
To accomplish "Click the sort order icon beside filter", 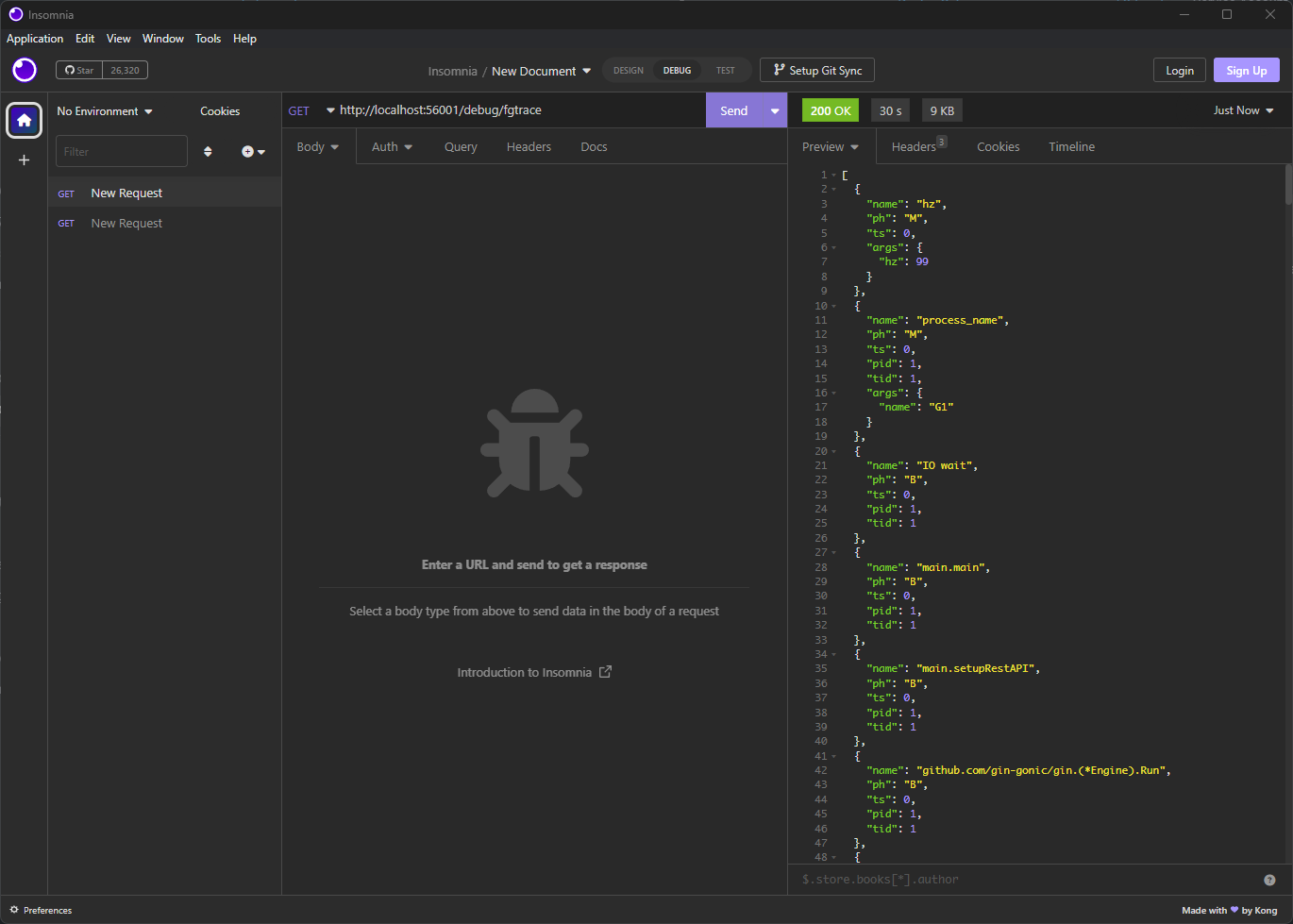I will click(x=208, y=152).
